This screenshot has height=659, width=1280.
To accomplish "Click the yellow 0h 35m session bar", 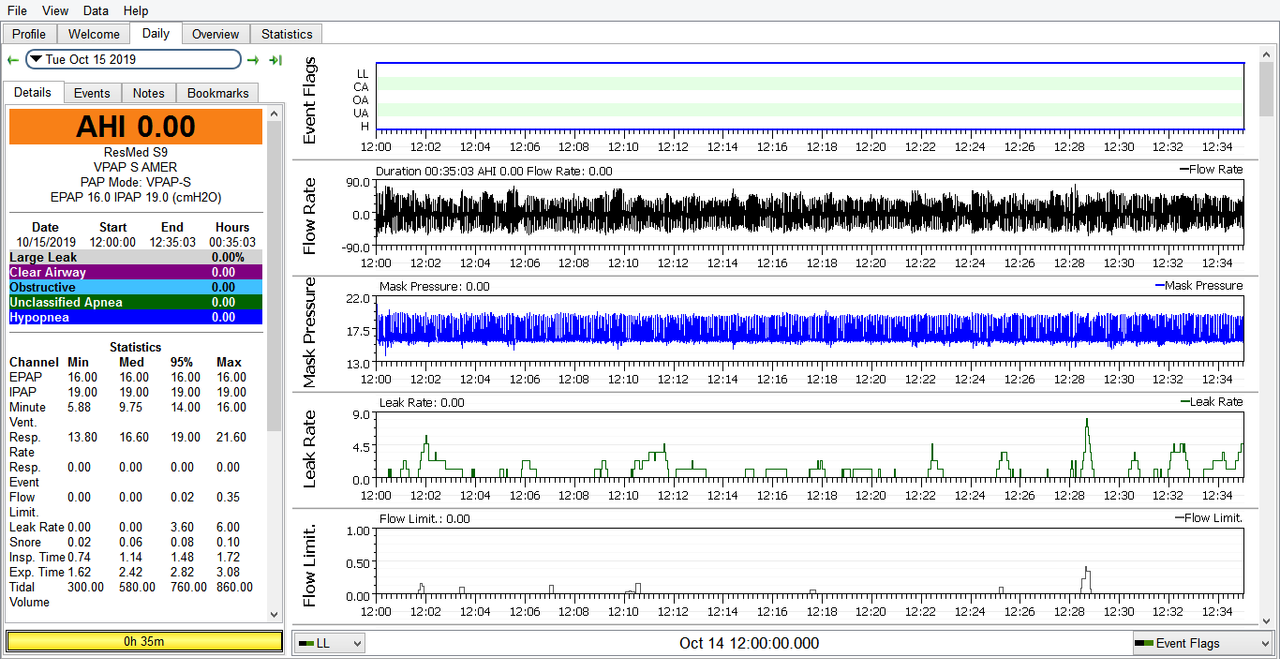I will tap(144, 641).
